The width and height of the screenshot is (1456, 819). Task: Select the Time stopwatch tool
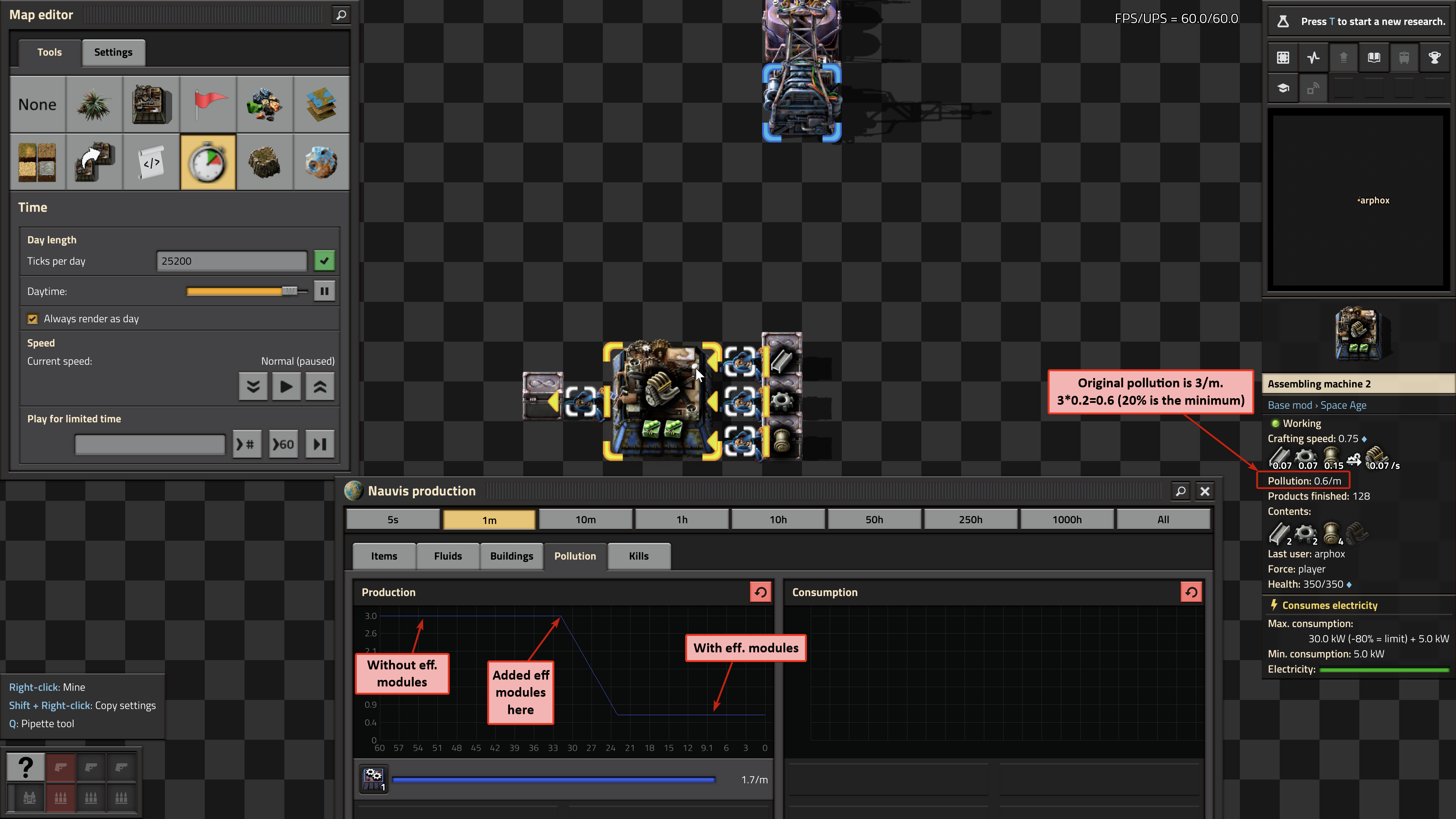coord(207,162)
